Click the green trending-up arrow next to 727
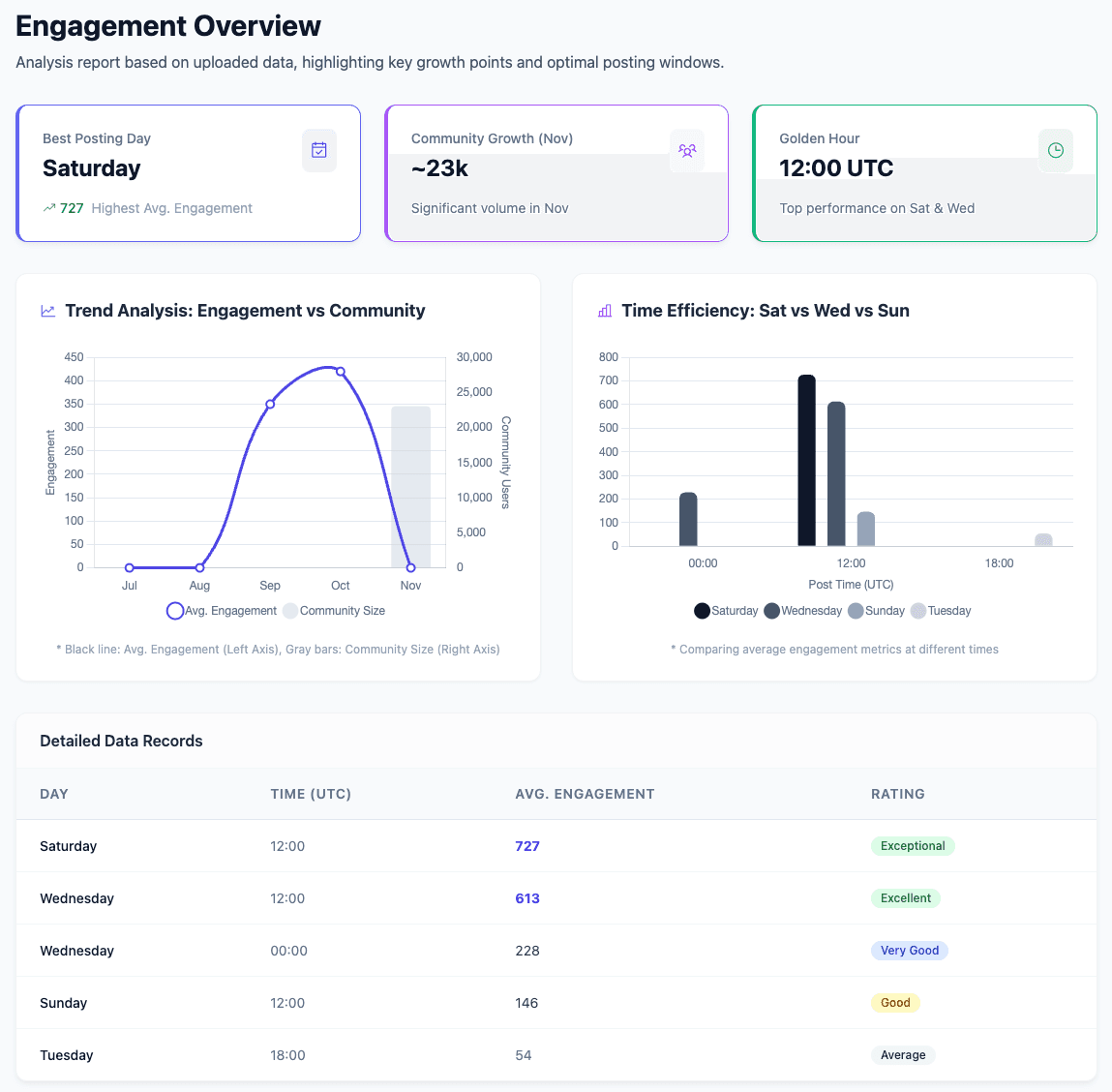The image size is (1112, 1092). pyautogui.click(x=49, y=208)
